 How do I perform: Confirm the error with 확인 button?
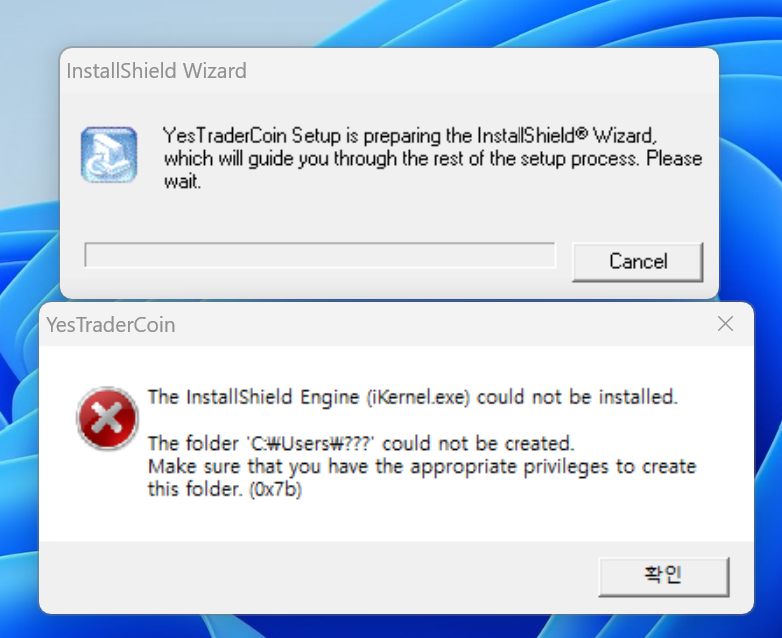point(664,577)
